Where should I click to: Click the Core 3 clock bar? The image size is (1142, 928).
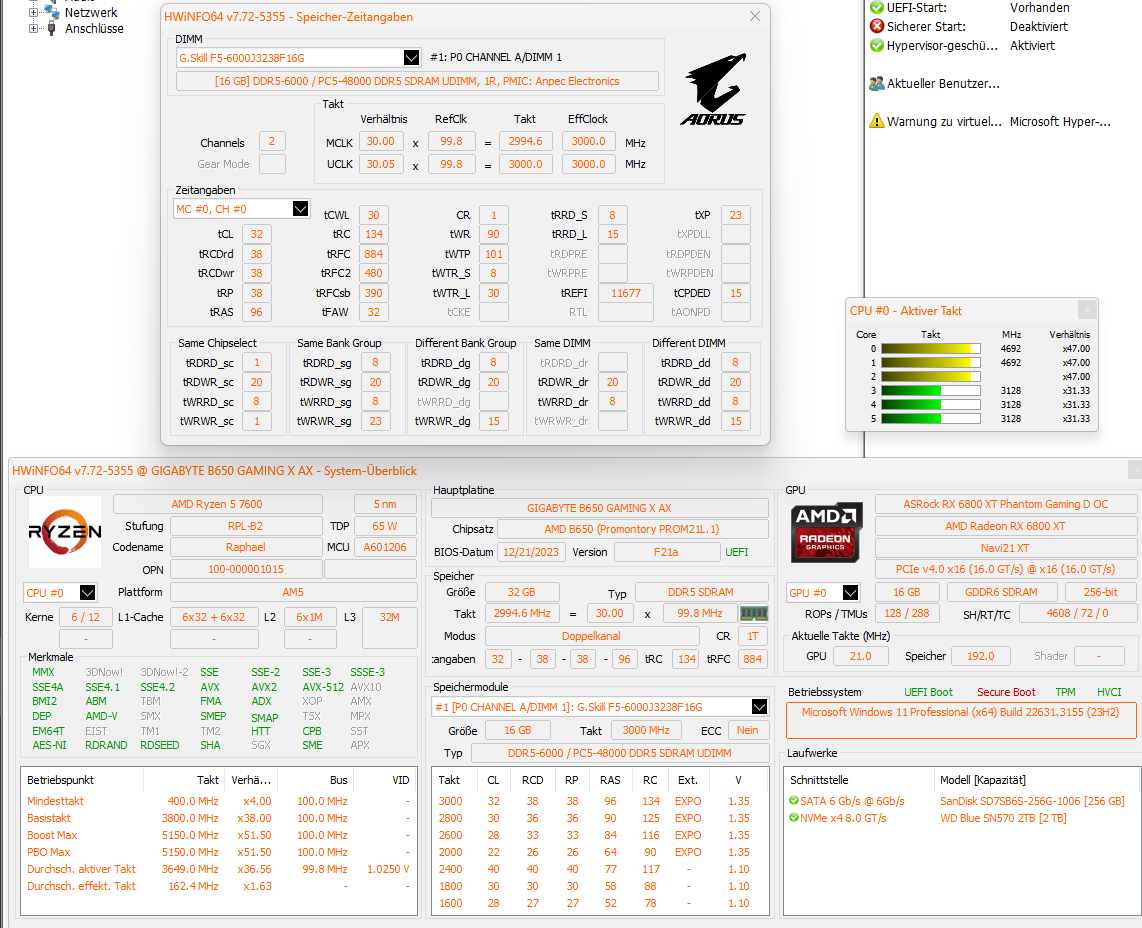pos(931,390)
